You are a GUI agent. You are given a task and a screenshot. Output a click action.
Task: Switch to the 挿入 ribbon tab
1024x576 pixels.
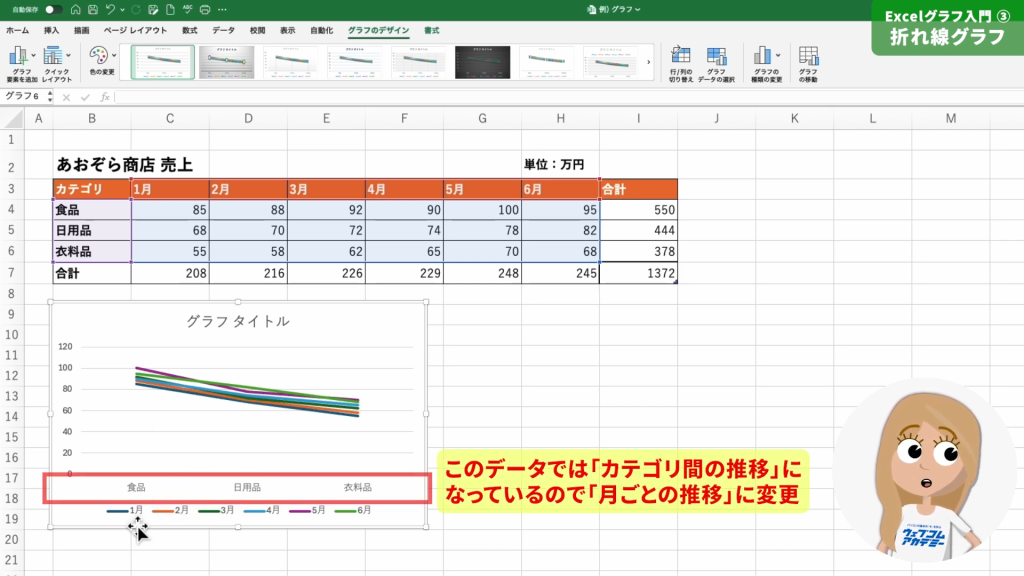[x=51, y=31]
